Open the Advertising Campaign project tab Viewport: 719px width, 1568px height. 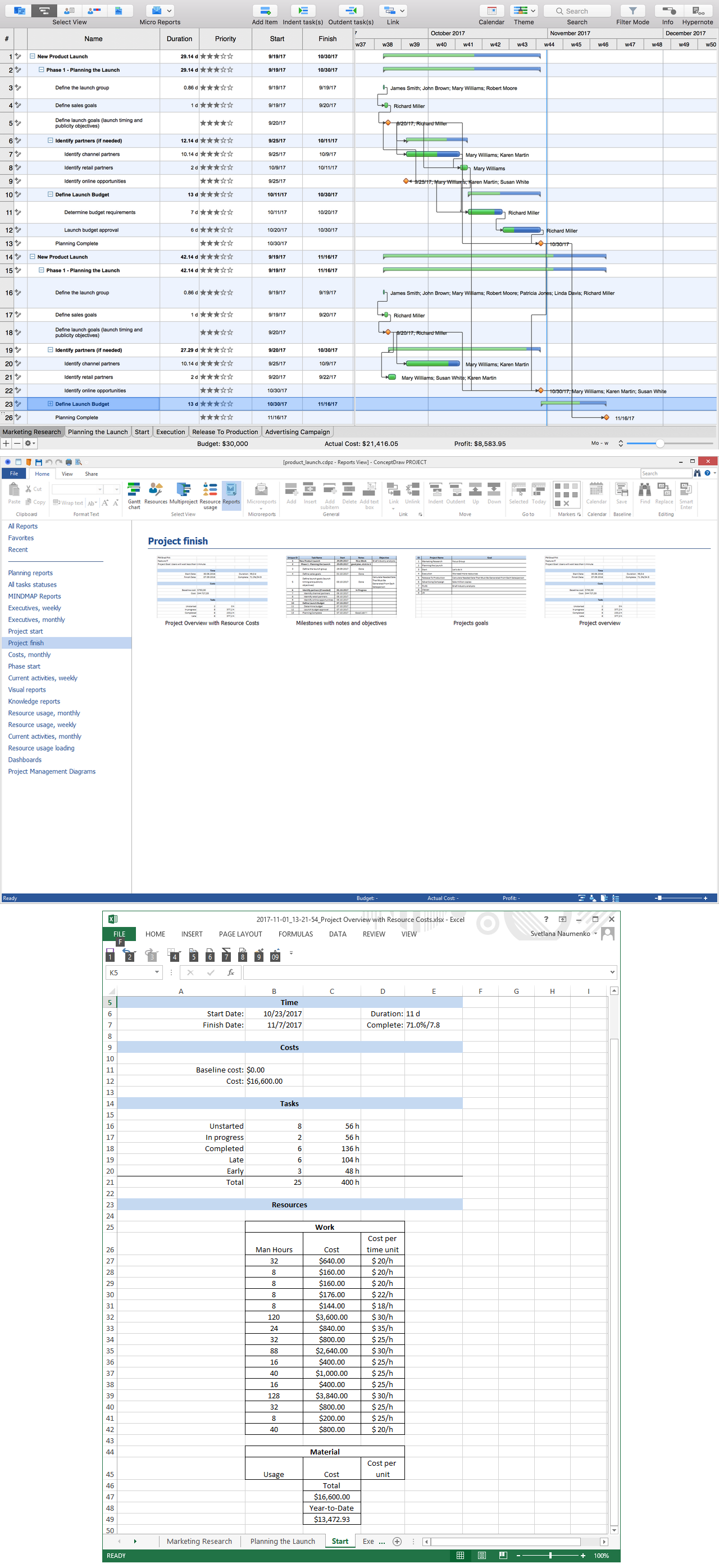point(297,431)
